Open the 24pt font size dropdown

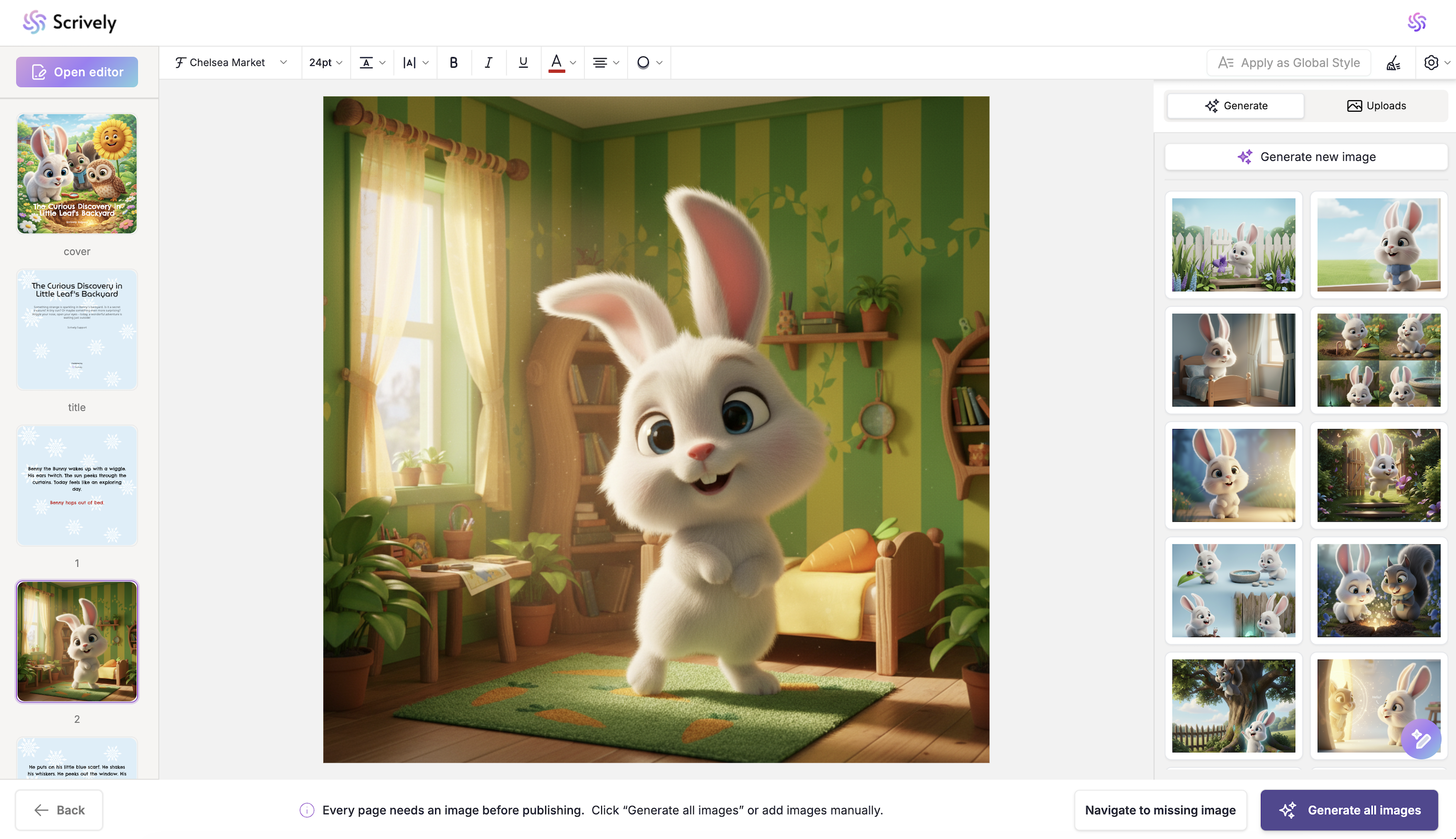[325, 63]
